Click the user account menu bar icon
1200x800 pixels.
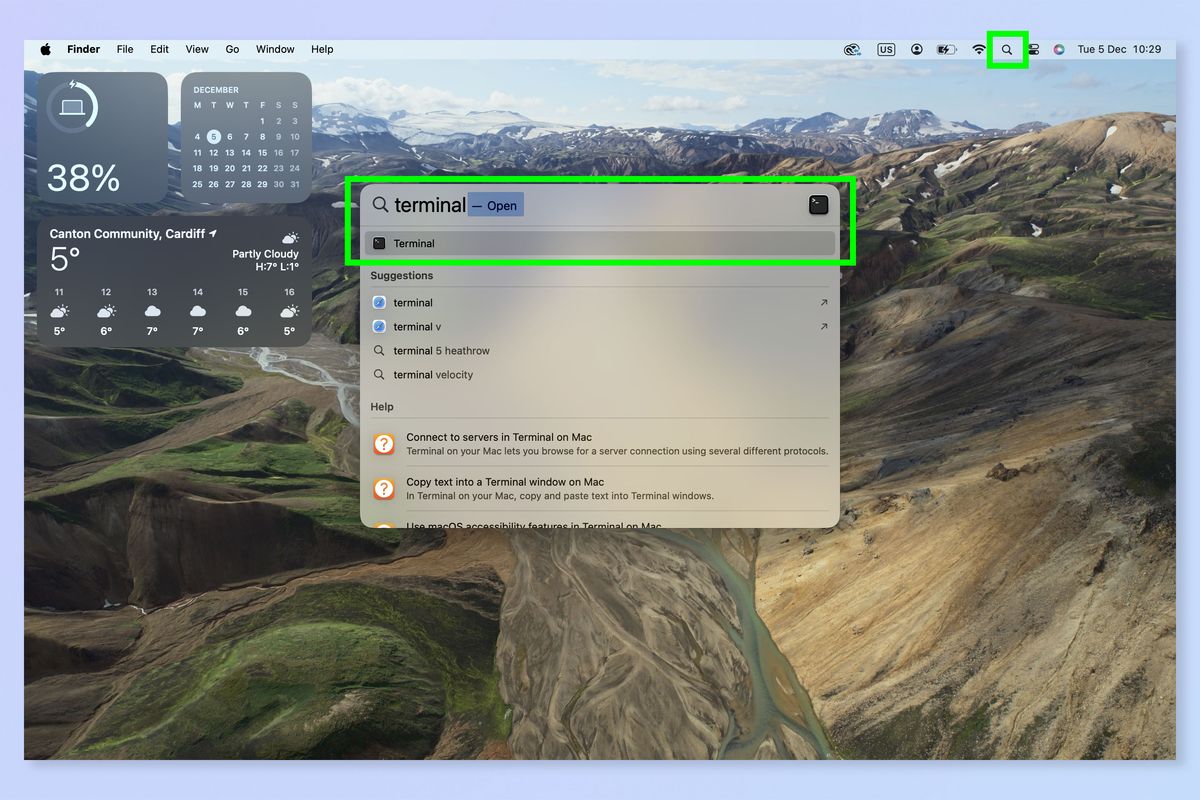pyautogui.click(x=916, y=50)
